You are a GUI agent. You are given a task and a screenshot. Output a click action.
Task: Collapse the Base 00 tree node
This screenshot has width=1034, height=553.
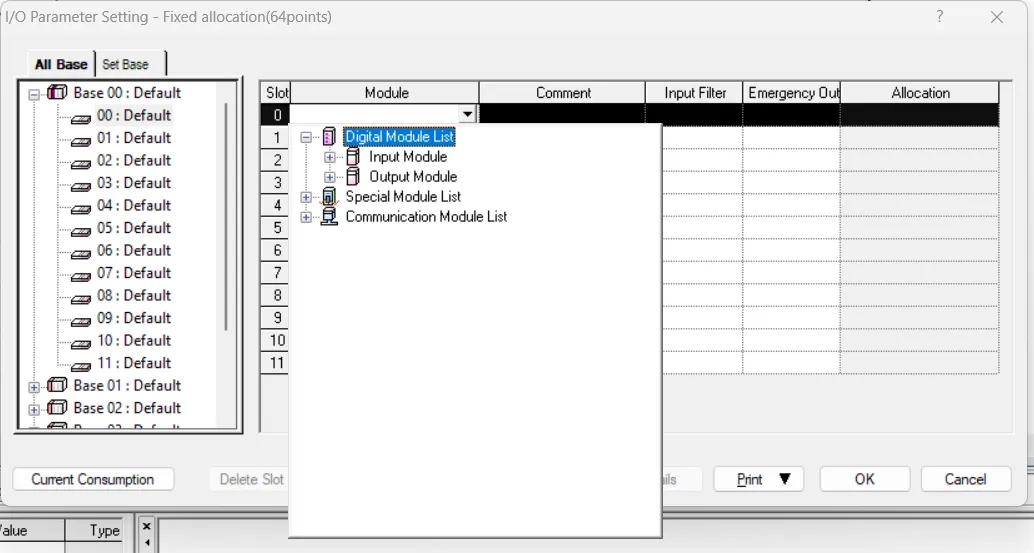(x=34, y=95)
